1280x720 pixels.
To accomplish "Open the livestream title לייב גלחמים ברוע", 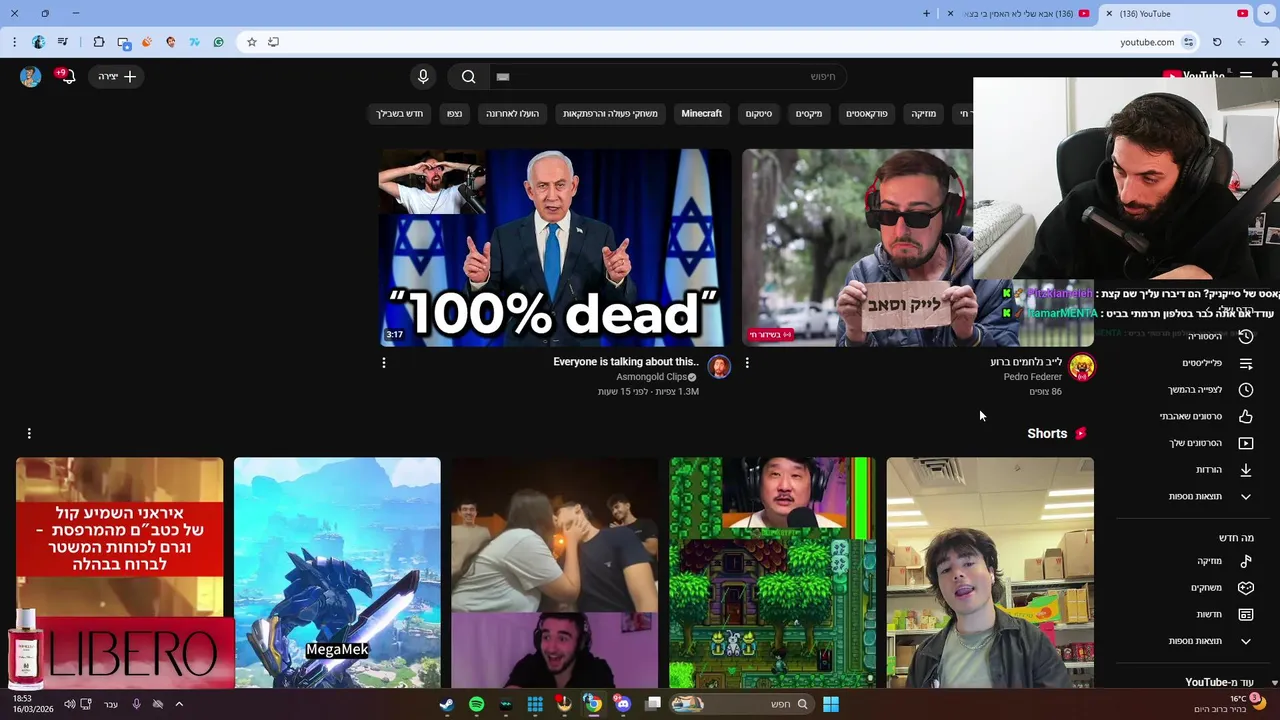I will (x=1026, y=362).
